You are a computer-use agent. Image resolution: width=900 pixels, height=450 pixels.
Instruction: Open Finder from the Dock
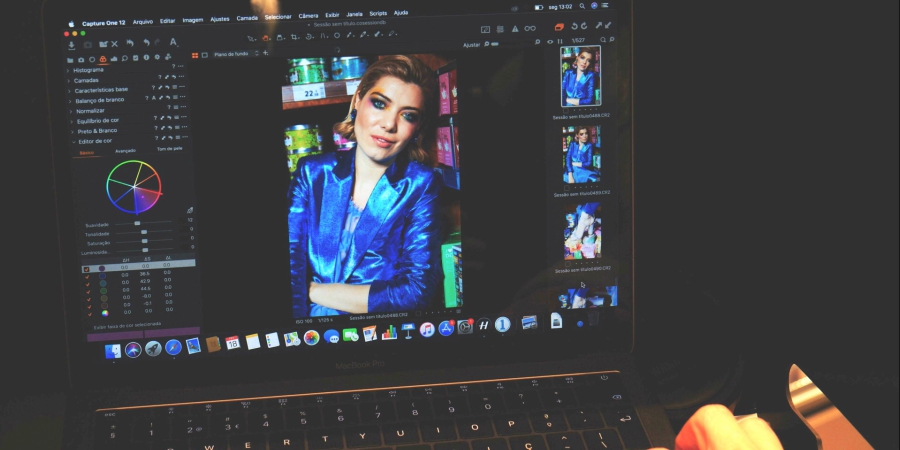tap(113, 351)
